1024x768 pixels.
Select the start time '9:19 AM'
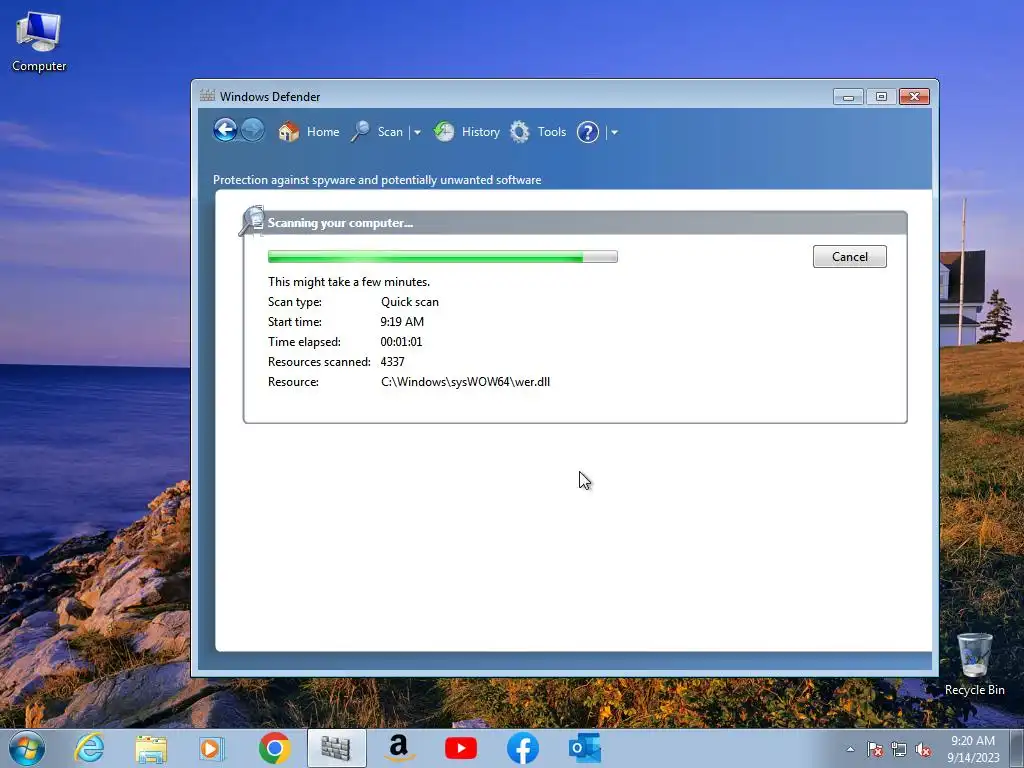(402, 322)
